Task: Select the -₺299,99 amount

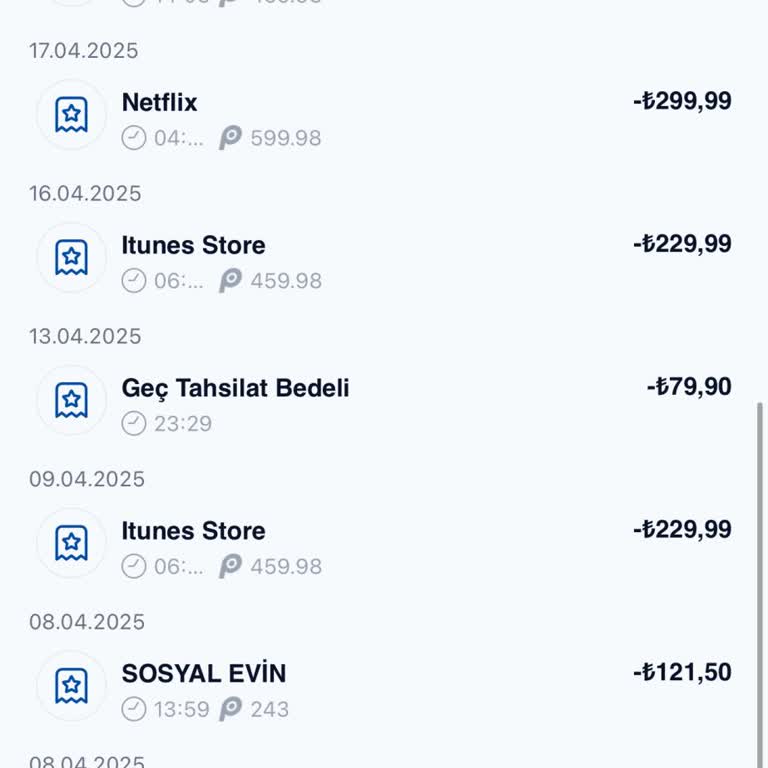Action: 682,101
